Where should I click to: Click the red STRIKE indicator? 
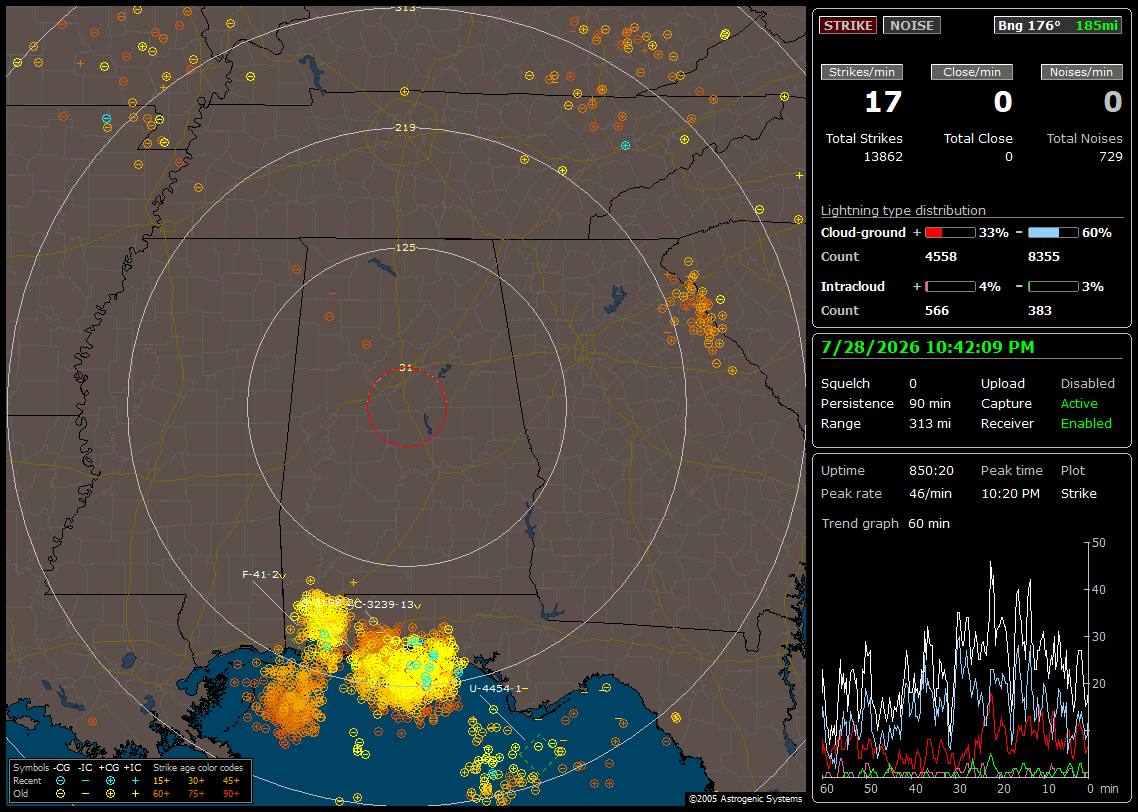pyautogui.click(x=848, y=25)
